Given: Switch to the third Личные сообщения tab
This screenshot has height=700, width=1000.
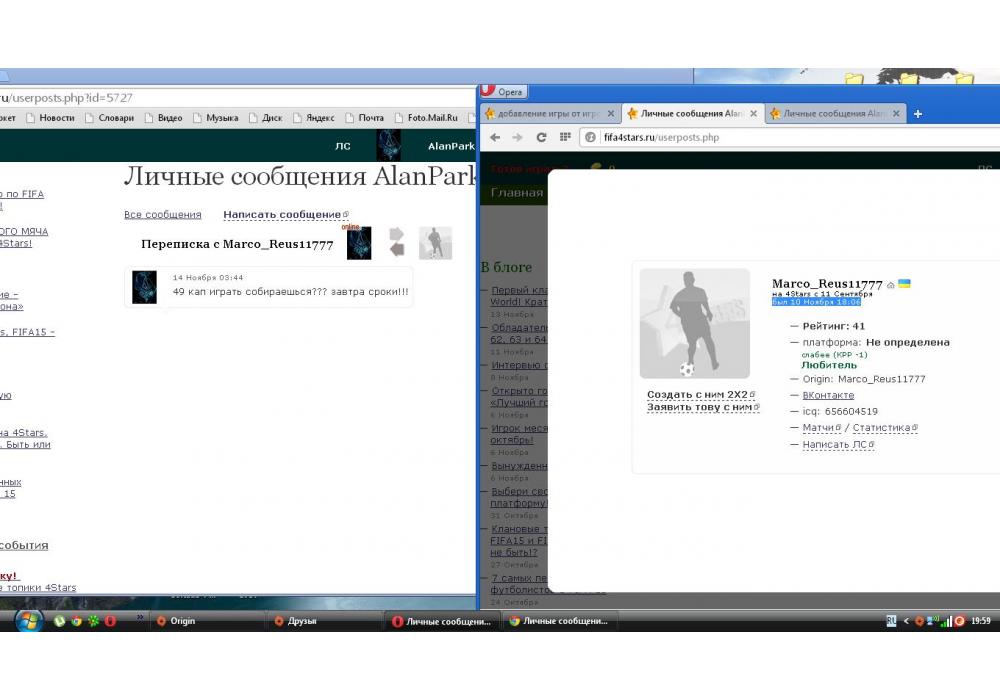Looking at the screenshot, I should pyautogui.click(x=832, y=114).
